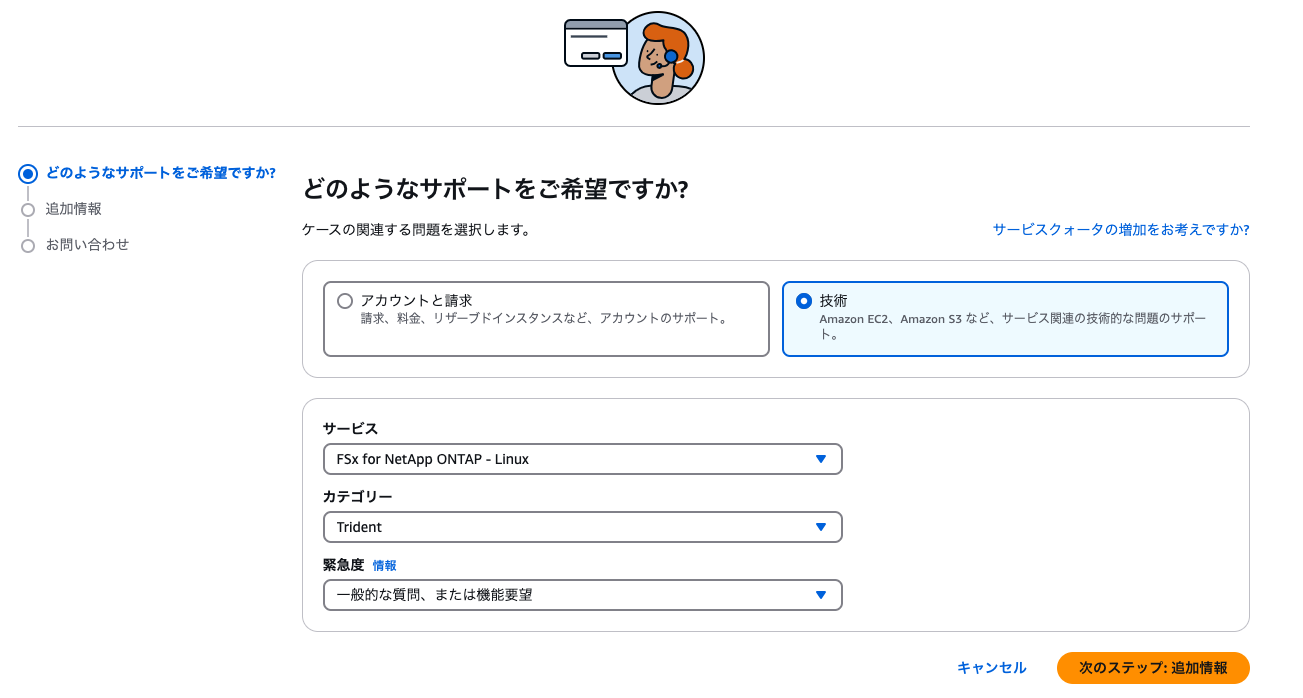Go to the 追加情報 step
The height and width of the screenshot is (698, 1303).
click(x=74, y=209)
